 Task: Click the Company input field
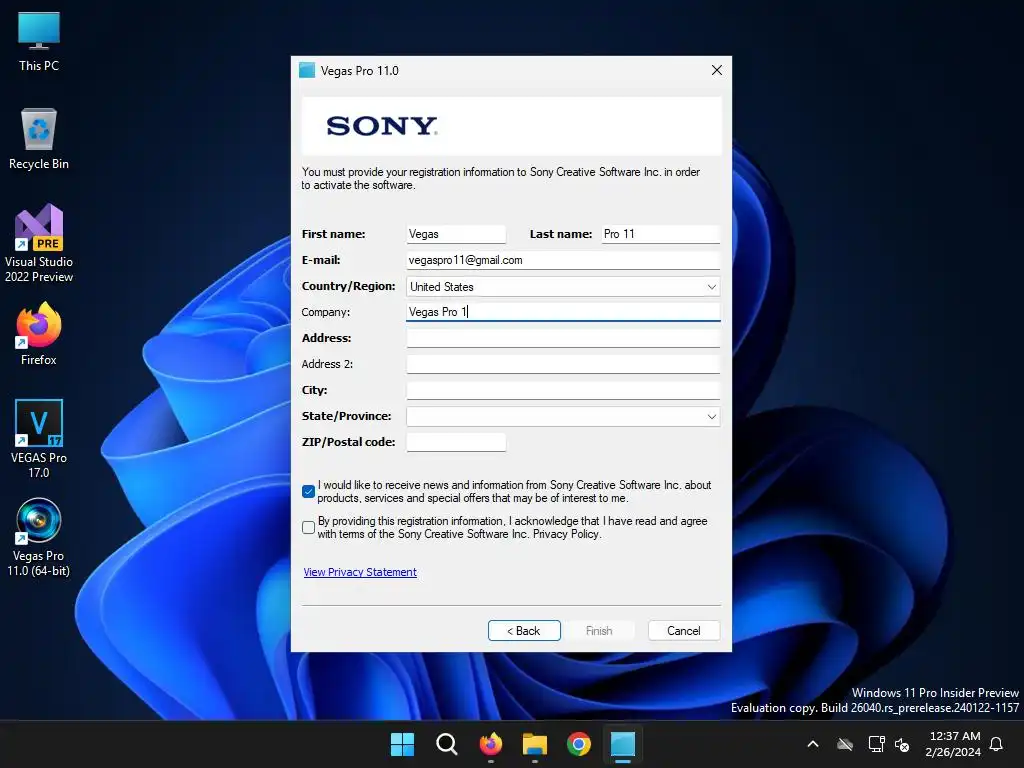tap(563, 312)
